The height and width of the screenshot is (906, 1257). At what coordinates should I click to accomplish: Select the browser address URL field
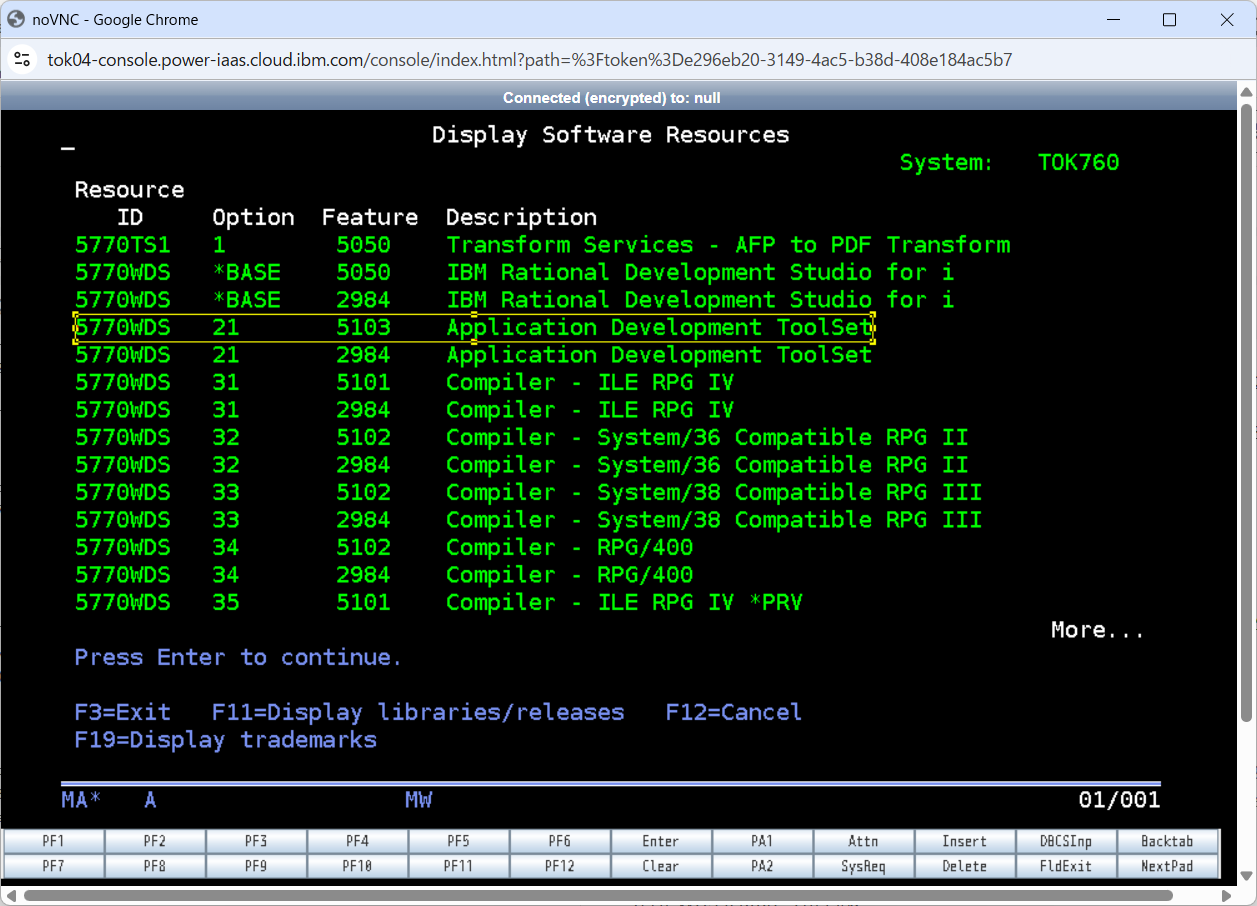click(x=530, y=60)
